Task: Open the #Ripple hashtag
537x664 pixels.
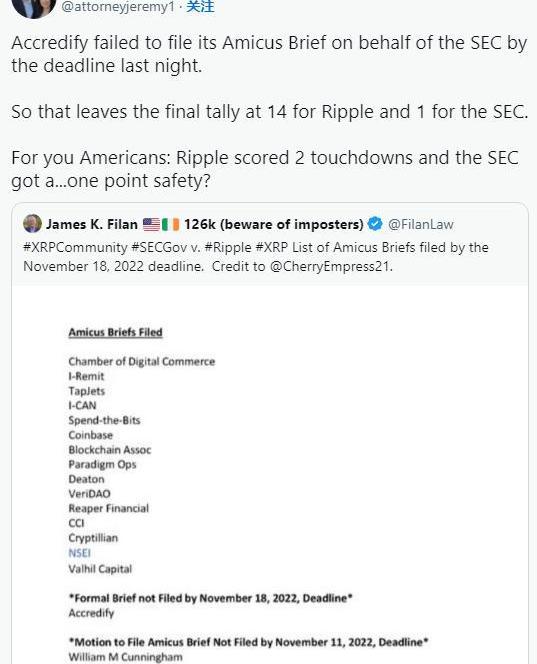Action: click(228, 247)
